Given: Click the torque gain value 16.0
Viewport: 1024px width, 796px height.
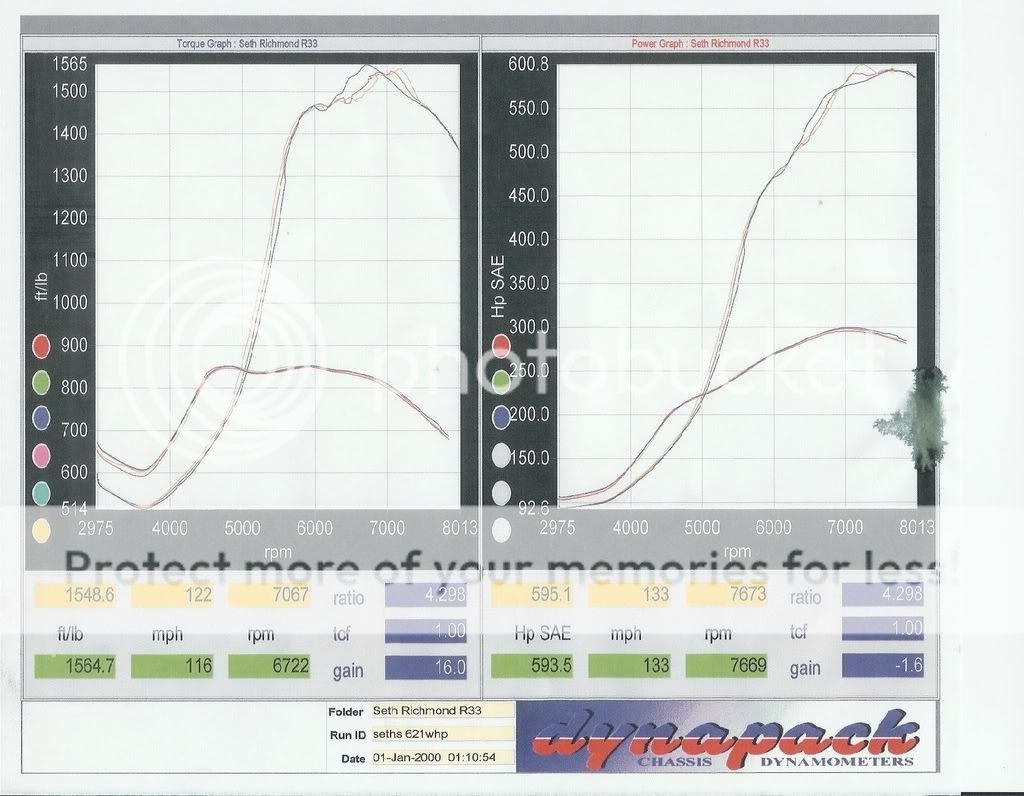Looking at the screenshot, I should click(x=427, y=667).
